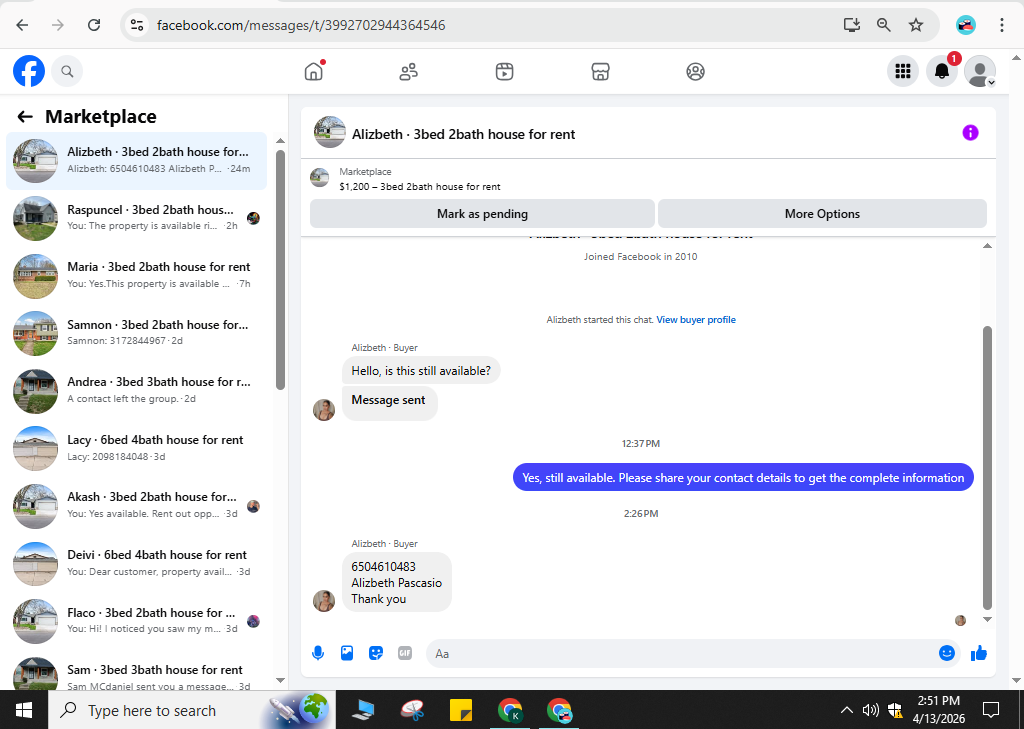Open site information icon in address bar
1024x729 pixels.
[x=136, y=25]
